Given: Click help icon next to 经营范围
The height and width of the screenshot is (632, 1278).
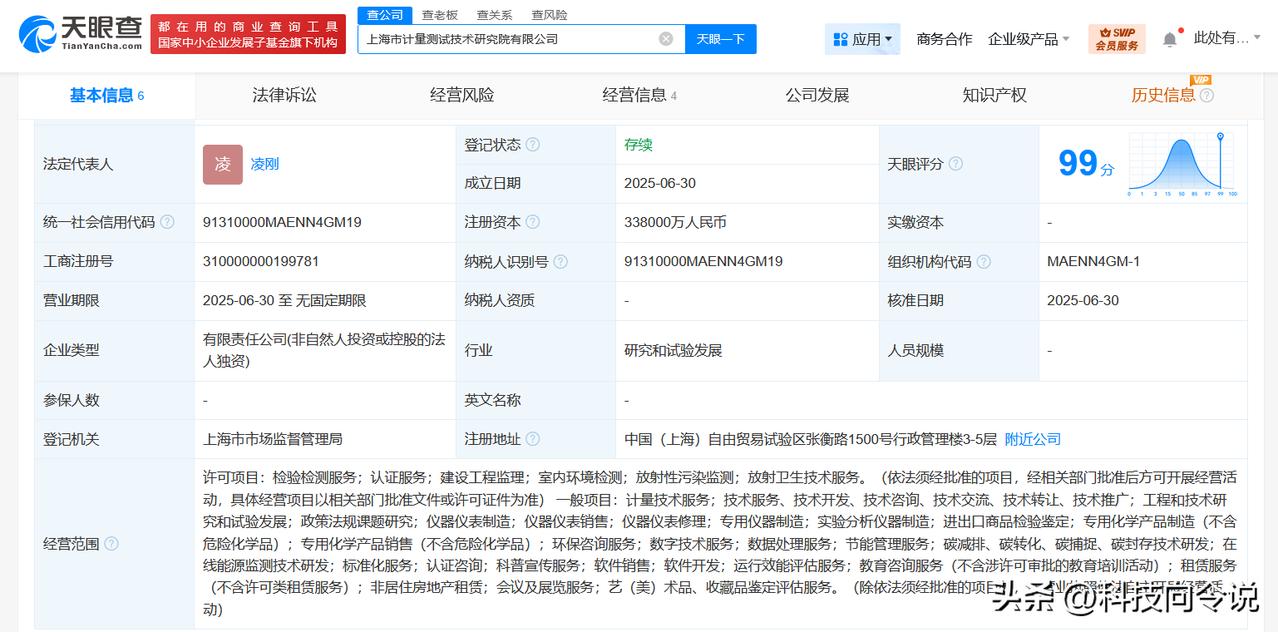Looking at the screenshot, I should (x=111, y=544).
